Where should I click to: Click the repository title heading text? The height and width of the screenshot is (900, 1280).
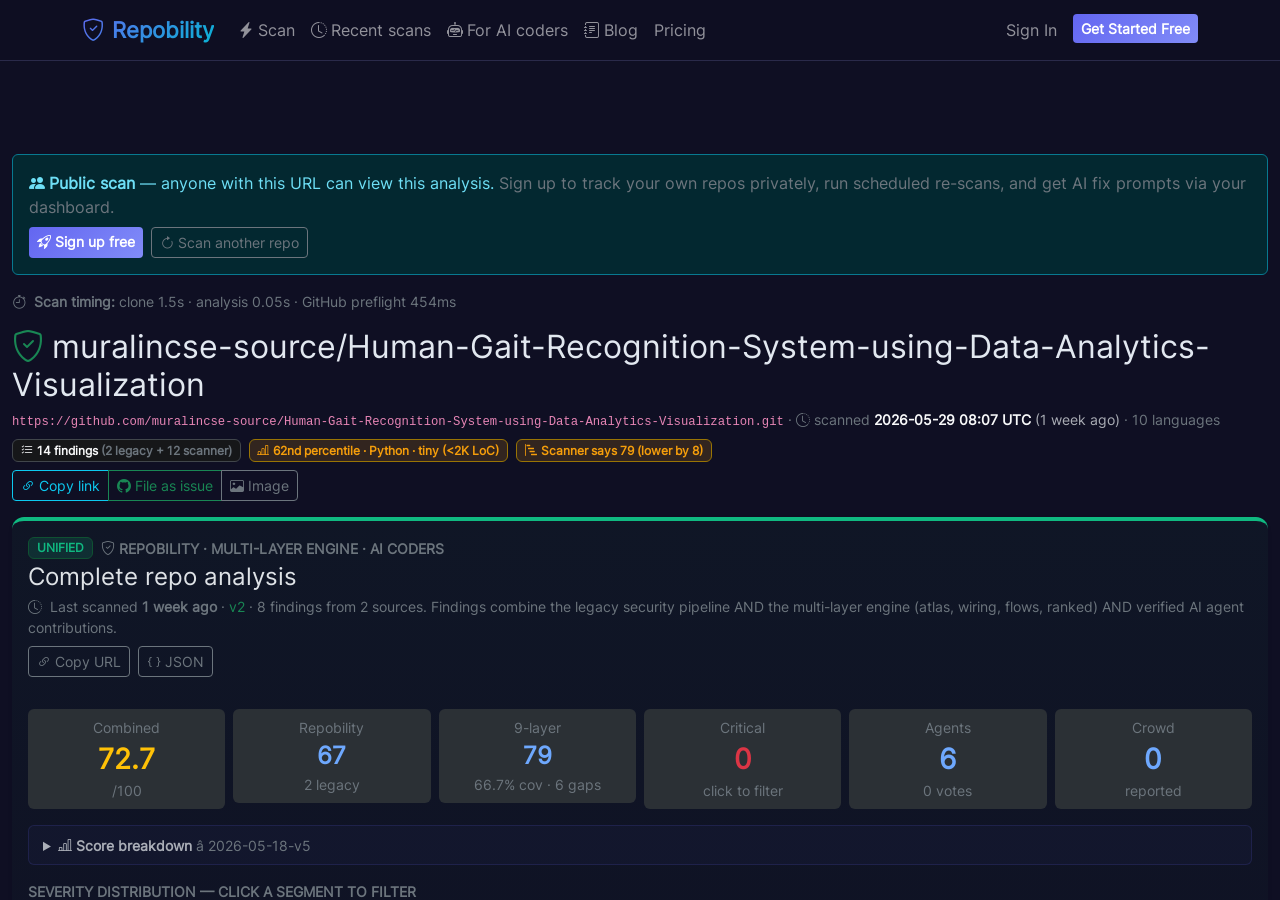[x=611, y=365]
